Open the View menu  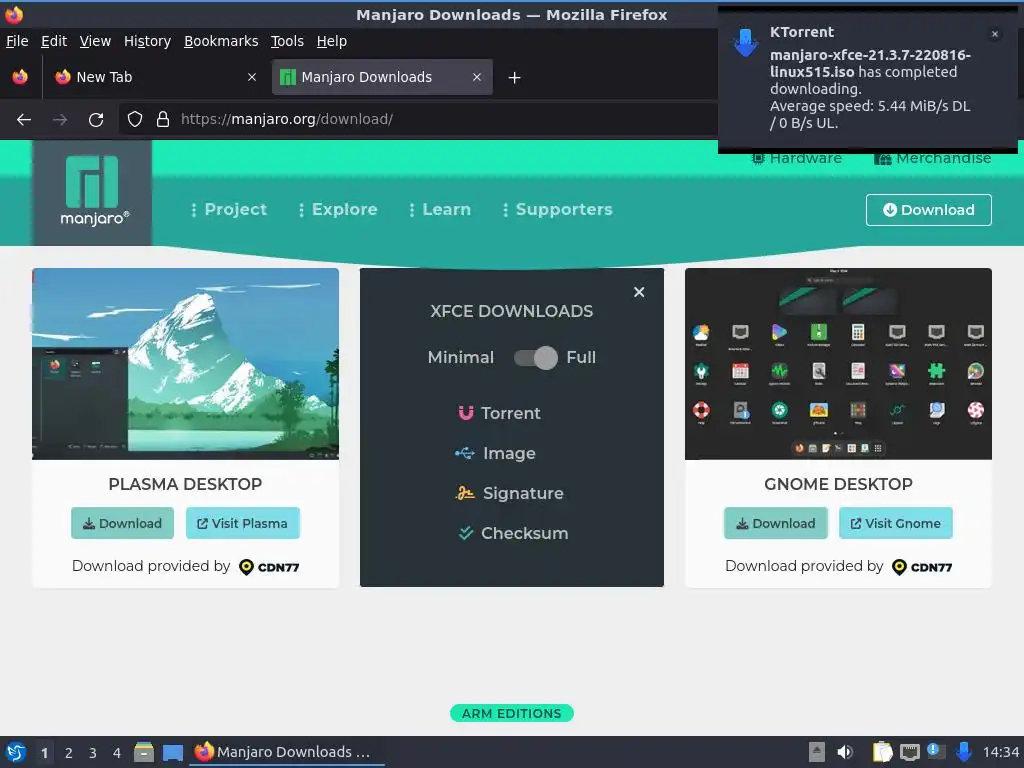coord(95,41)
